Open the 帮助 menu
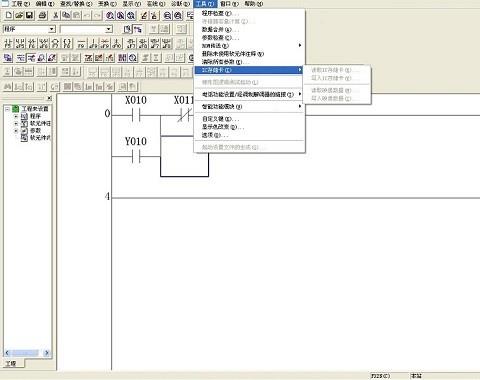480x380 pixels. click(x=254, y=4)
